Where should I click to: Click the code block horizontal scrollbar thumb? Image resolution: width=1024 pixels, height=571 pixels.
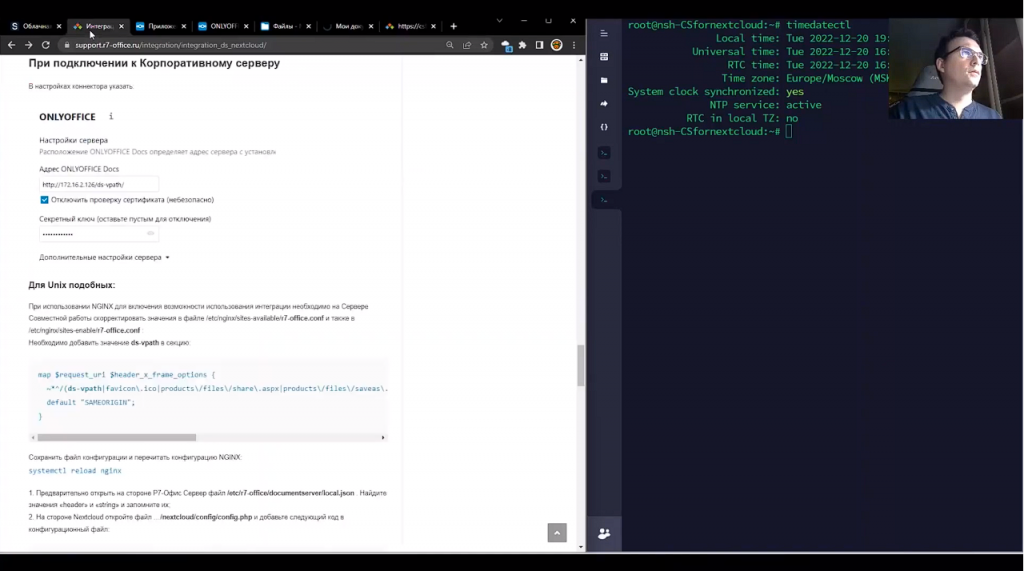[116, 438]
